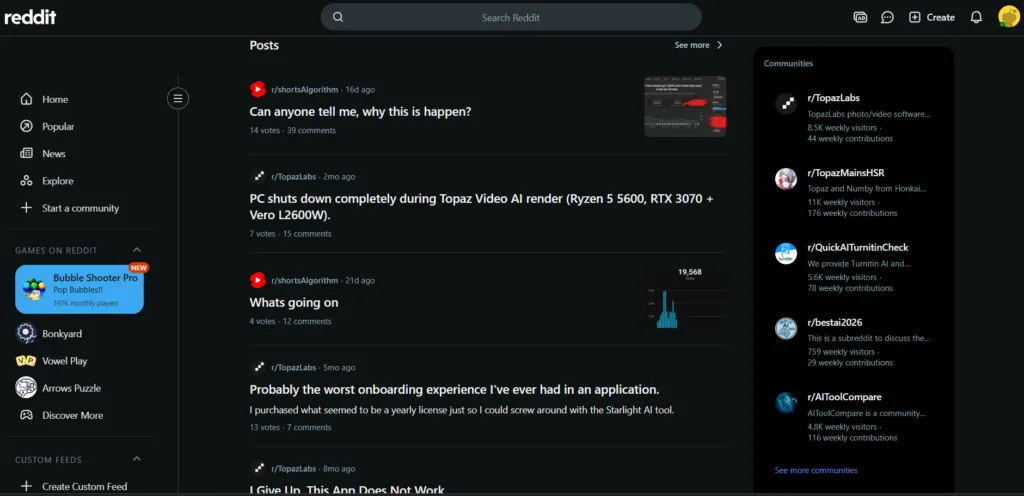Focus the Search Reddit field
The height and width of the screenshot is (496, 1024).
511,18
